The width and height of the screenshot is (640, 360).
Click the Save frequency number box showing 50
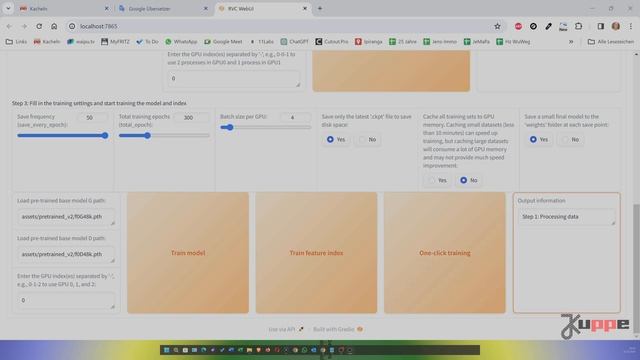91,118
